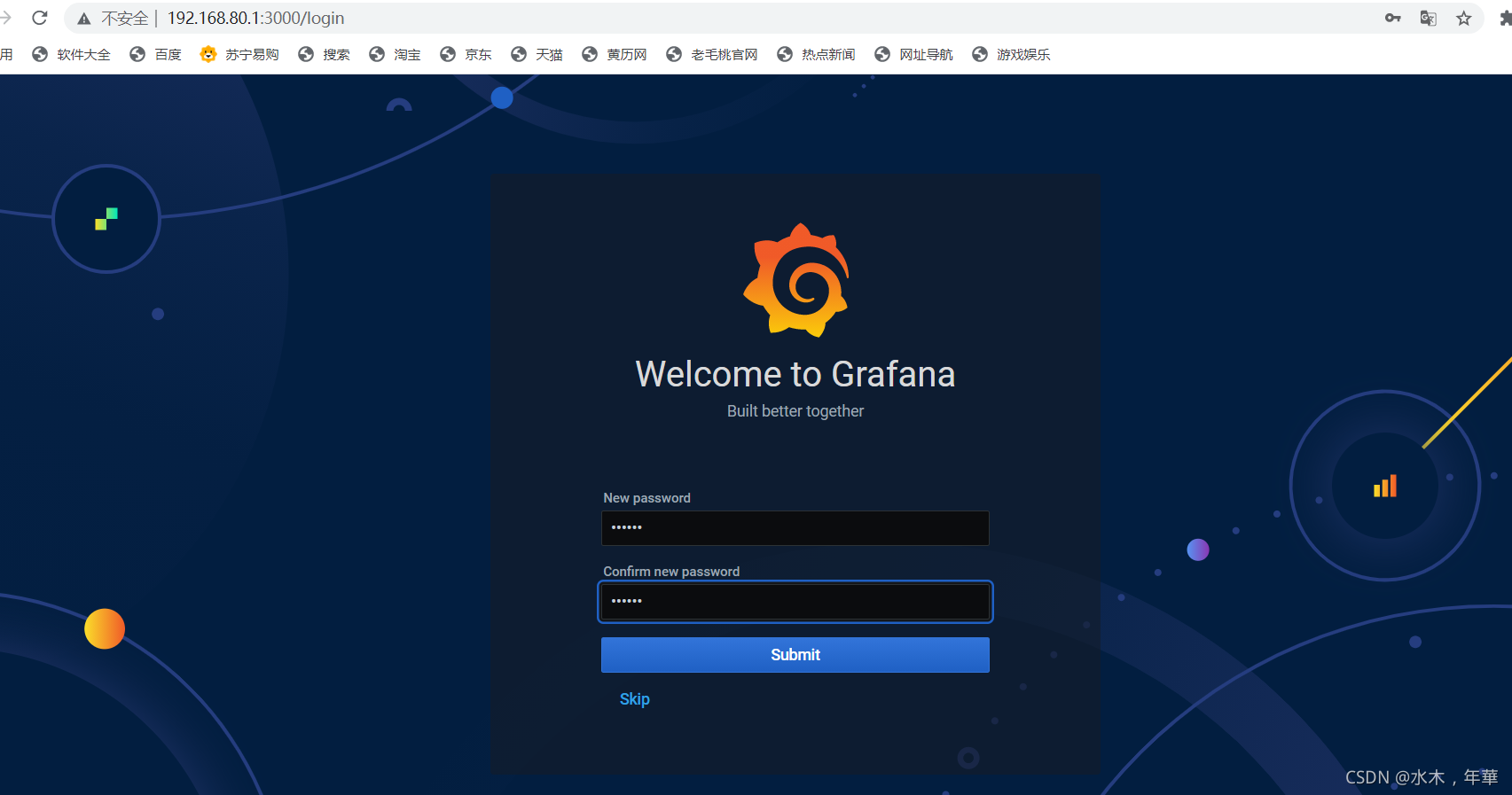Open the 苏宁易购 bookmark

coord(239,54)
